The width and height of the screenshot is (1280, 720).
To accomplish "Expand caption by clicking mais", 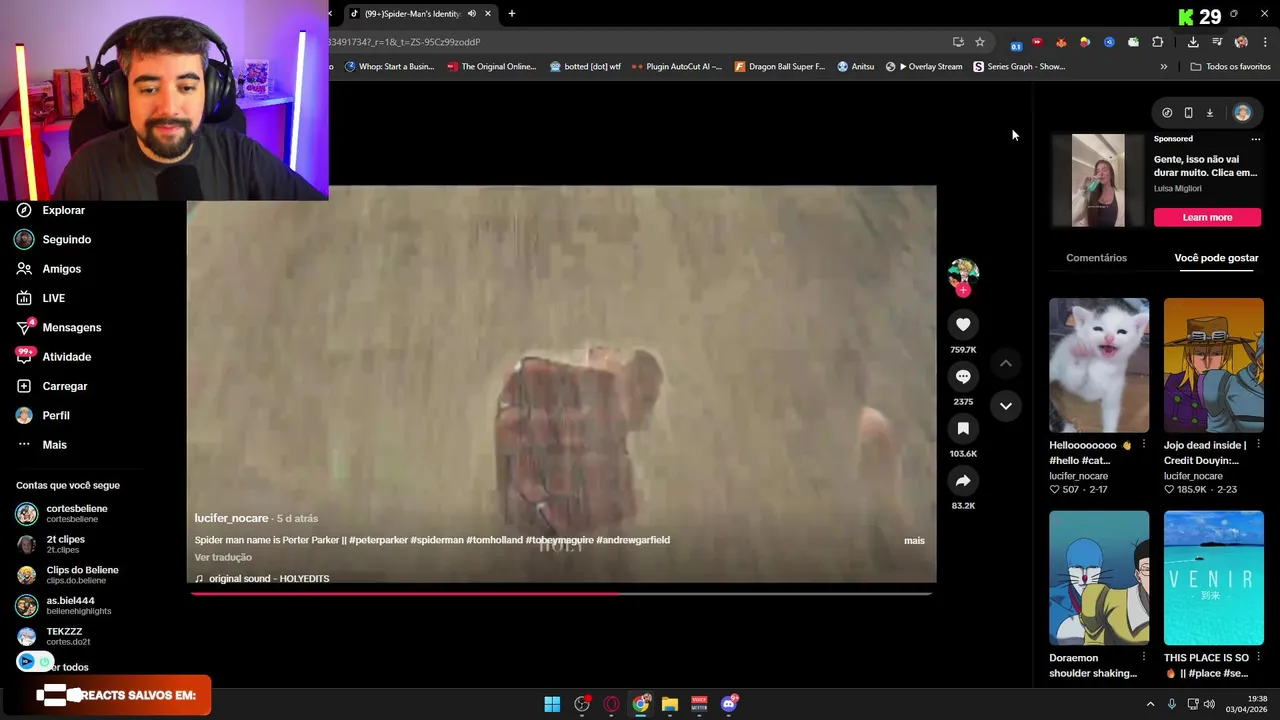I will click(x=914, y=540).
